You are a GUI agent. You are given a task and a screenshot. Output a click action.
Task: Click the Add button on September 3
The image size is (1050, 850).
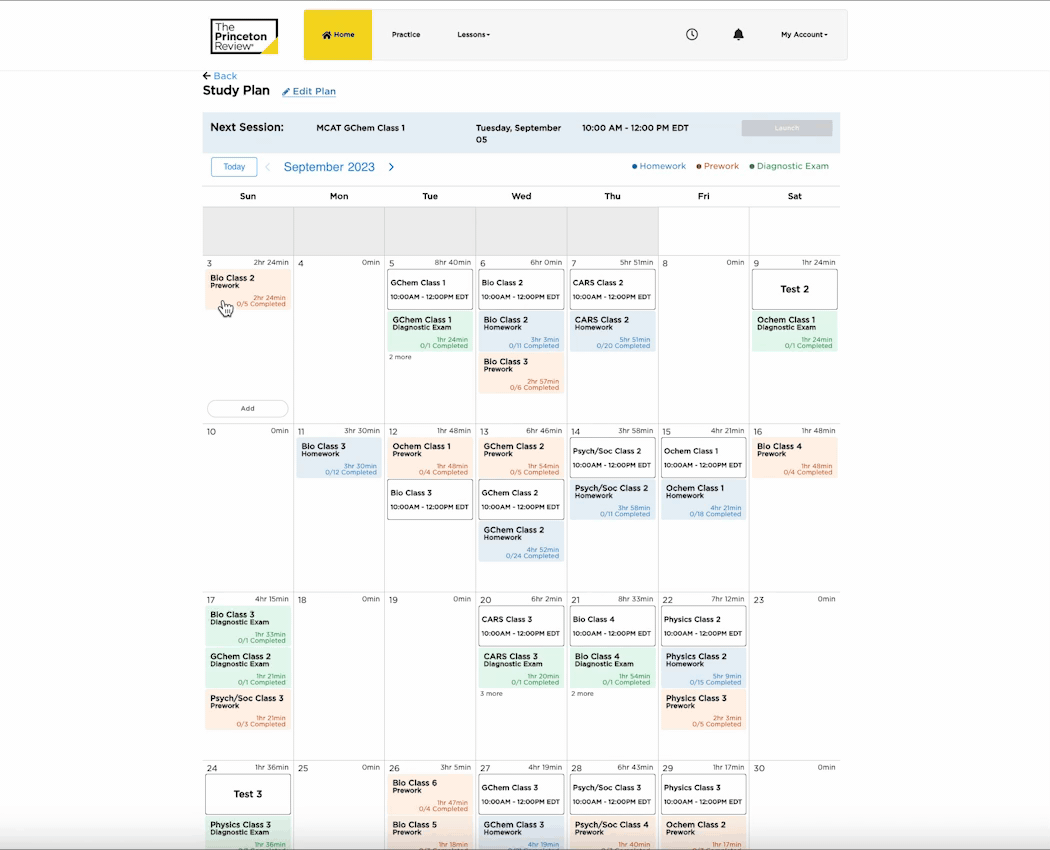click(x=247, y=408)
